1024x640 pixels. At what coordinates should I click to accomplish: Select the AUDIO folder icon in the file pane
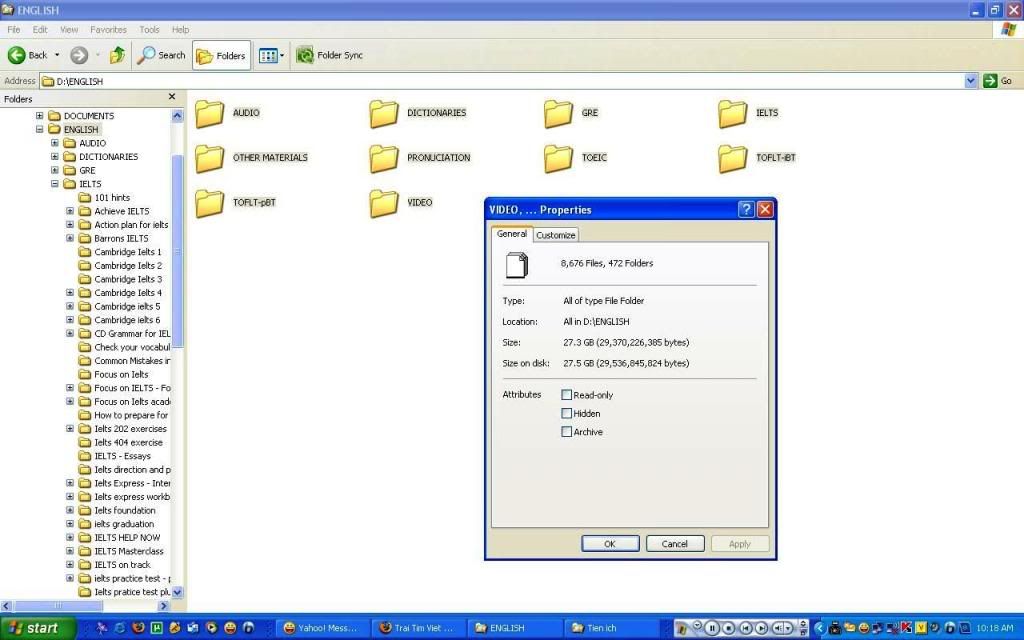click(x=210, y=114)
